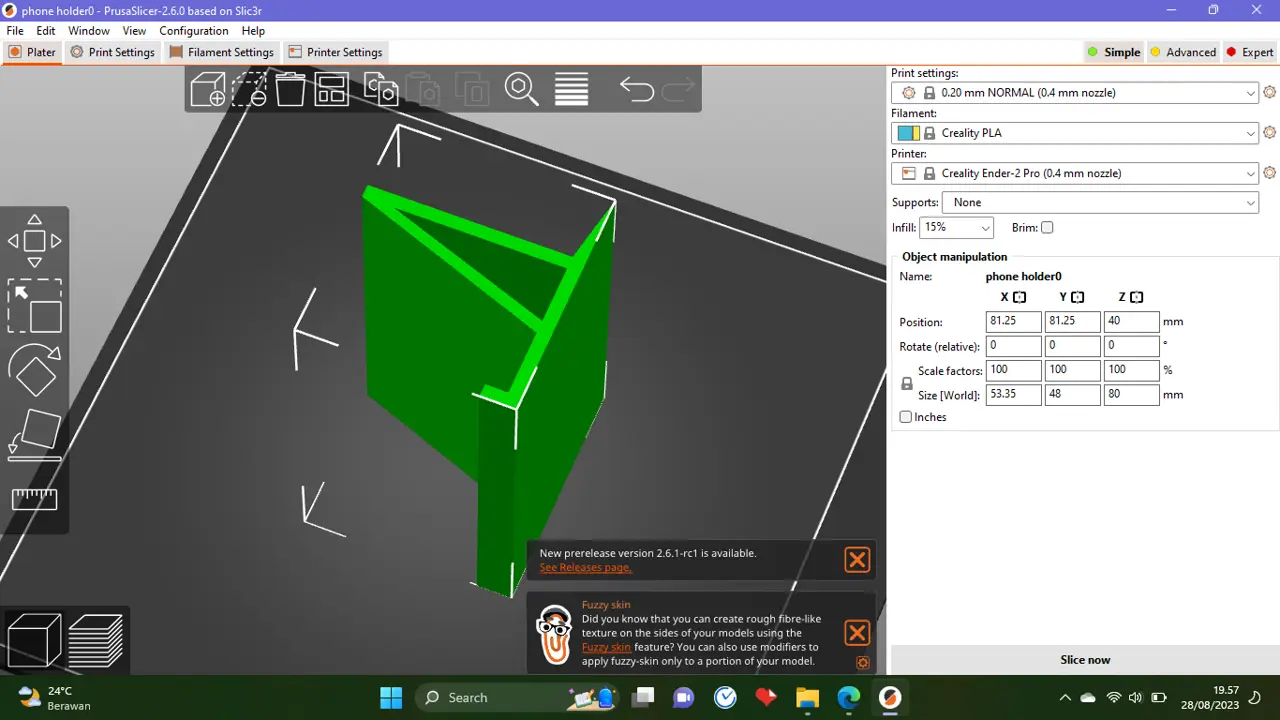The height and width of the screenshot is (720, 1280).
Task: Select the Measure ruler tool
Action: [35, 499]
